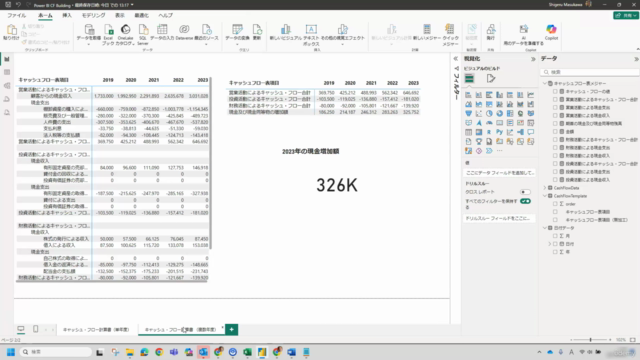Expand the フィルター pane
This screenshot has width=640, height=360.
coord(456,59)
